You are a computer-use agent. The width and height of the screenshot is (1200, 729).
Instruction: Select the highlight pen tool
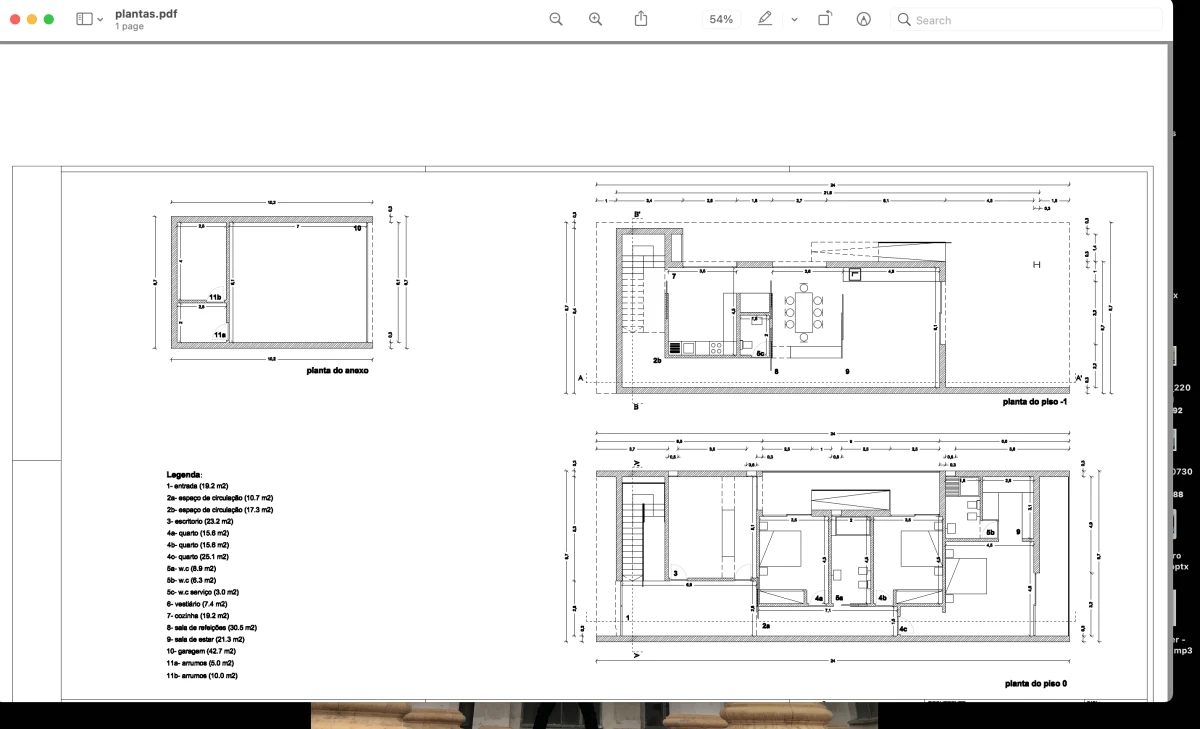765,19
